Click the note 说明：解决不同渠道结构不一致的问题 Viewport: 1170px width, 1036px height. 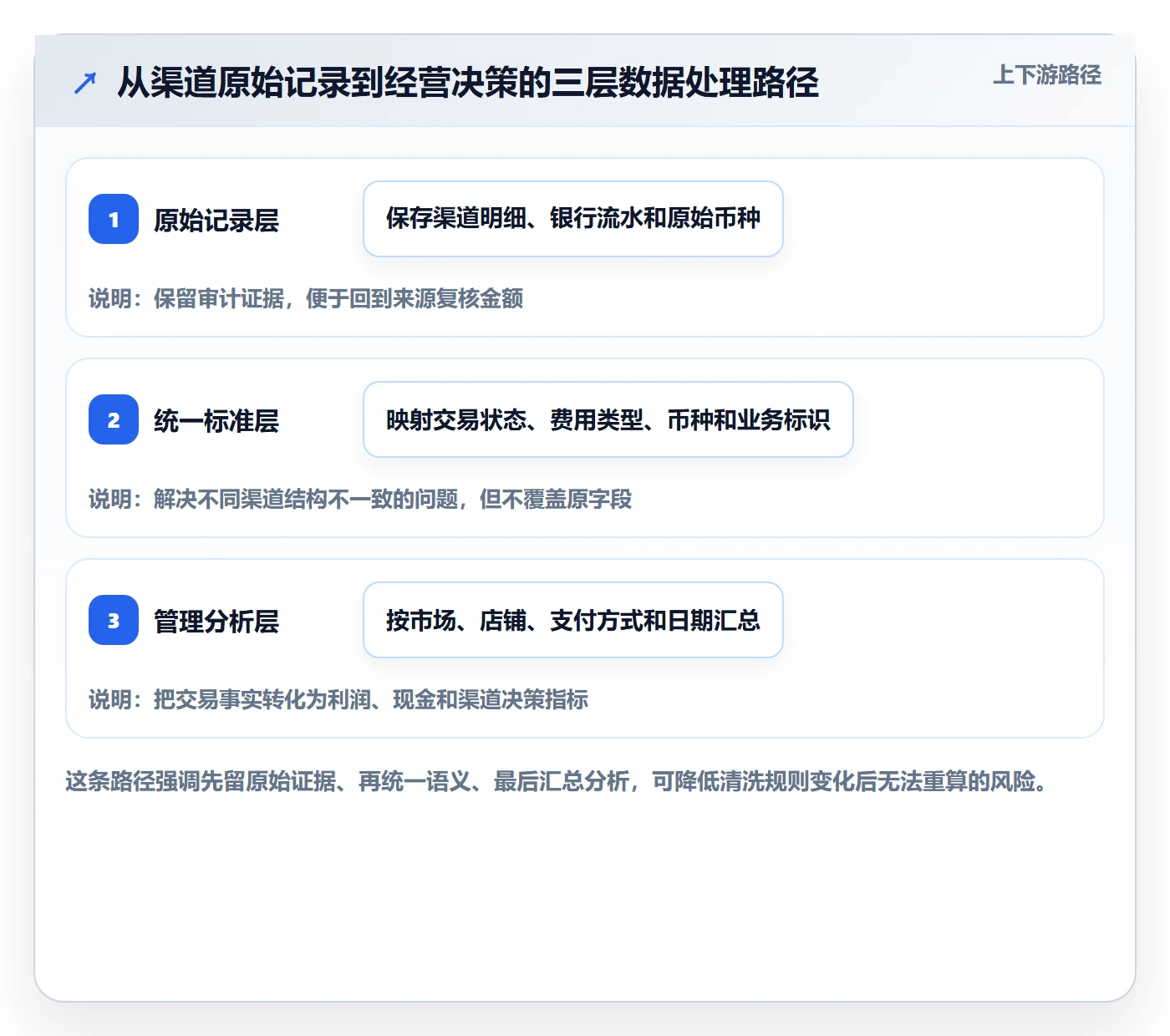pyautogui.click(x=360, y=499)
